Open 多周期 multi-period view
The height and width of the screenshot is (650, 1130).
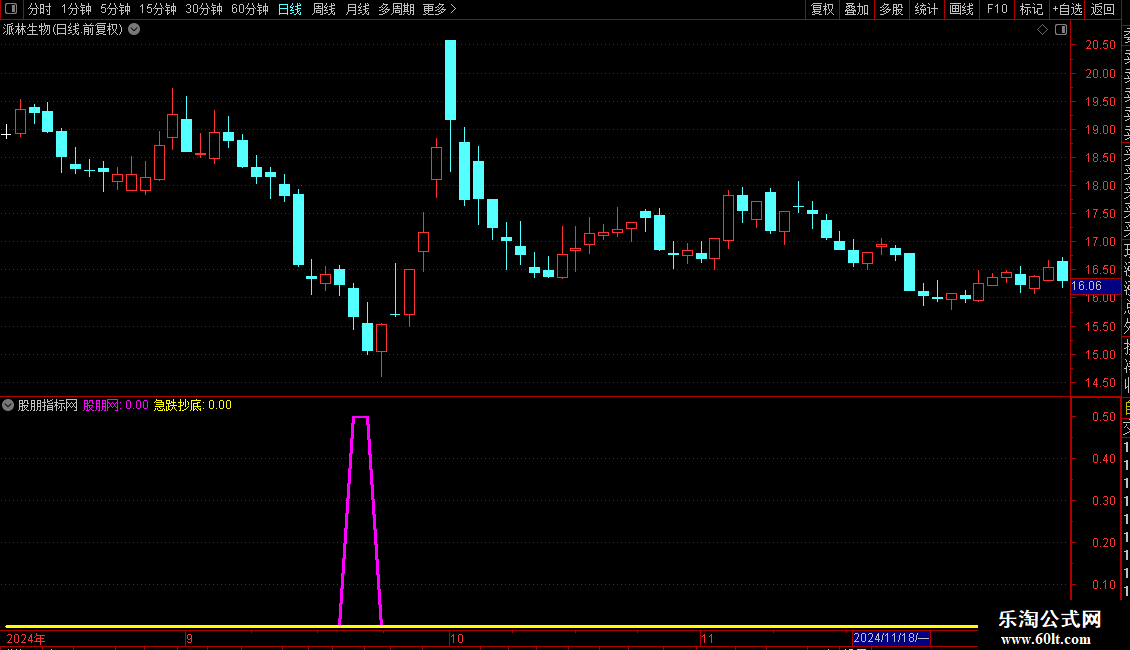[x=396, y=9]
